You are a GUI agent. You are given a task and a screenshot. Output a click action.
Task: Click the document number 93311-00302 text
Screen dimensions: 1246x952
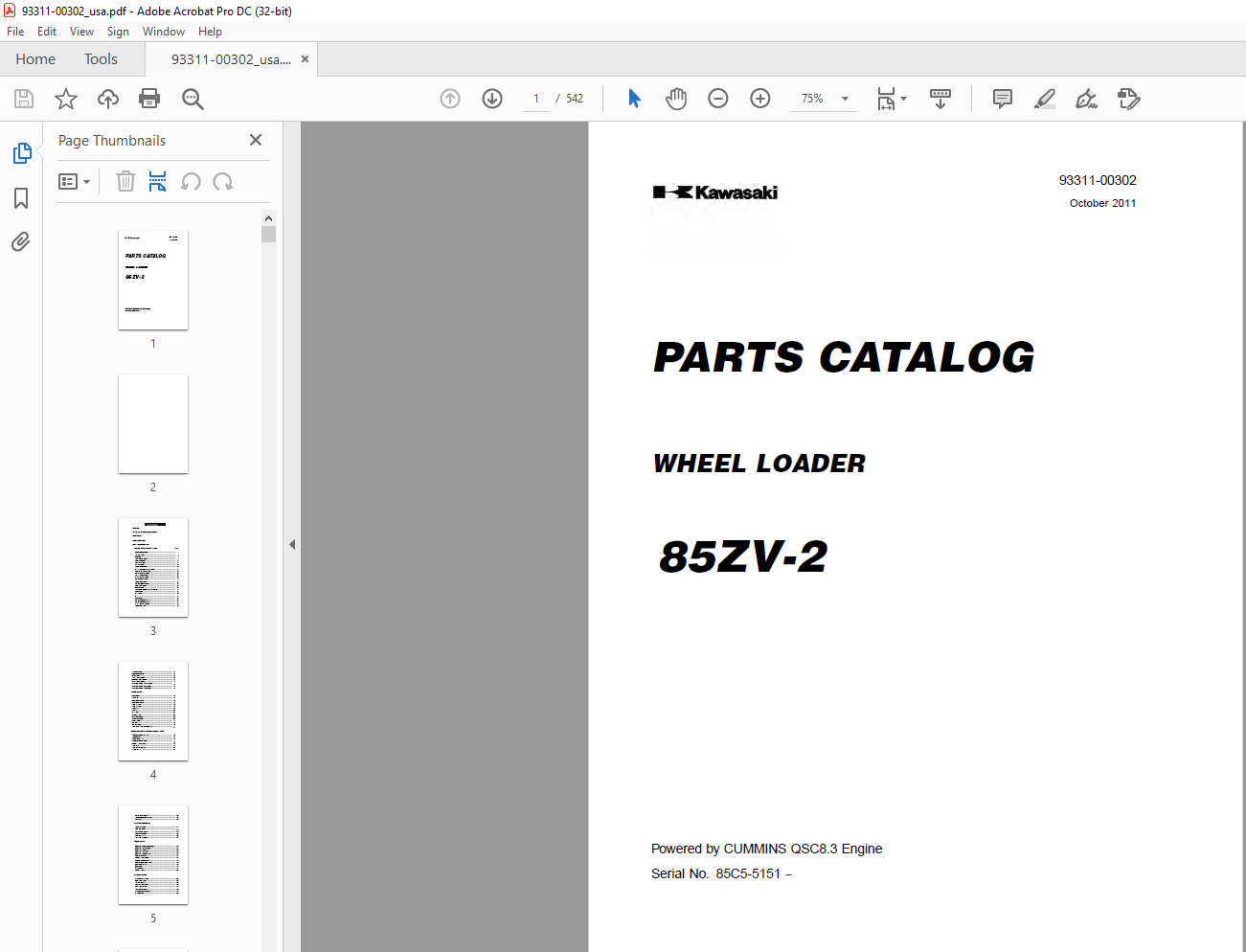1098,180
